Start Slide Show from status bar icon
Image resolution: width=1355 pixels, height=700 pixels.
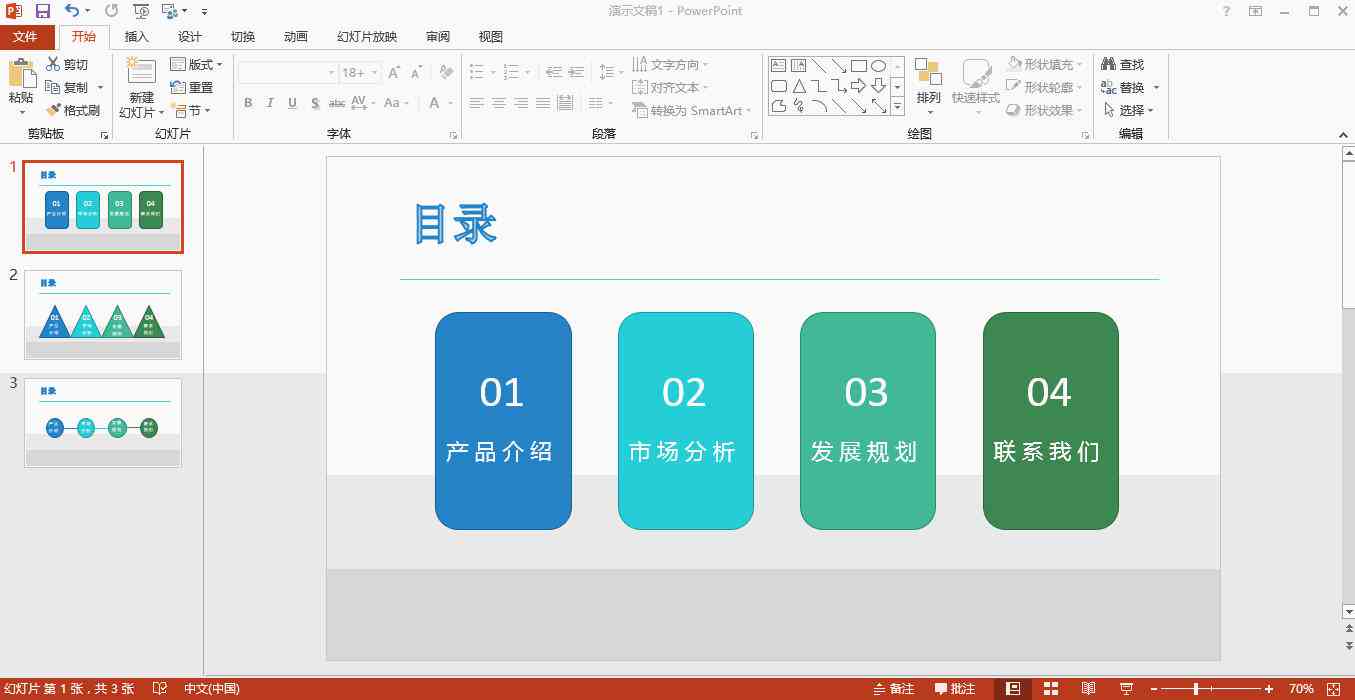pyautogui.click(x=1127, y=689)
